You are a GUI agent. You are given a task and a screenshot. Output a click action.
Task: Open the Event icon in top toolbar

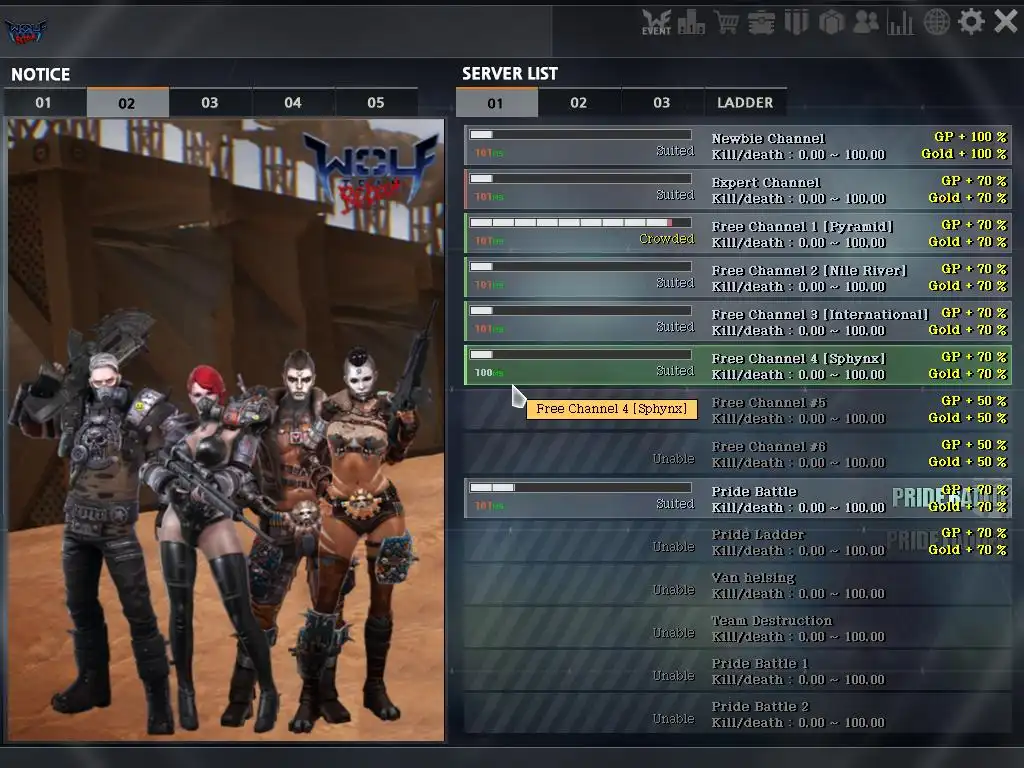pos(656,22)
